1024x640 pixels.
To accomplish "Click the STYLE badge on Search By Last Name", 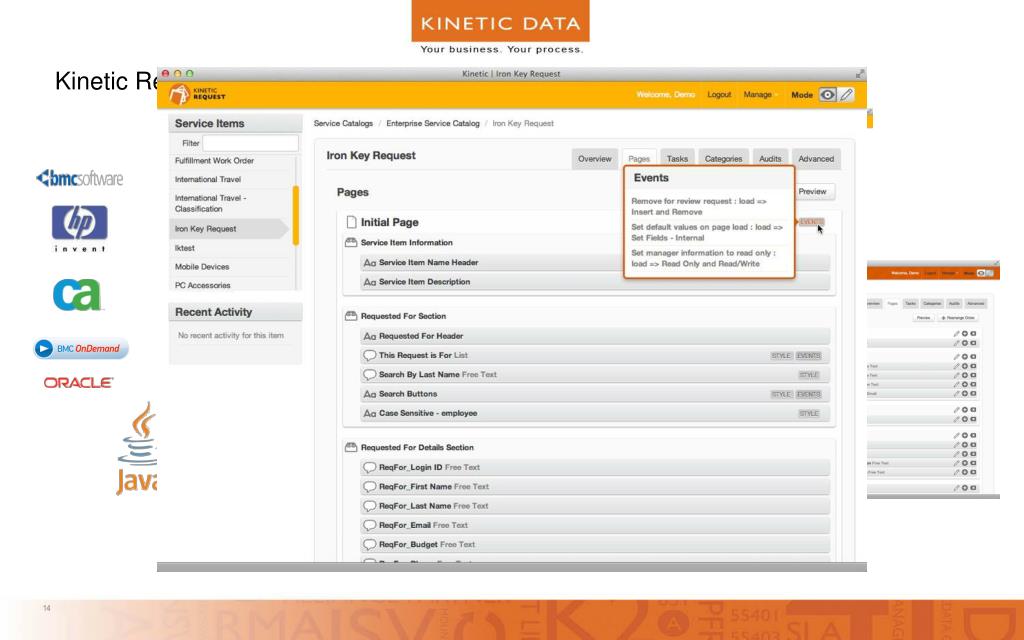I will pos(808,375).
